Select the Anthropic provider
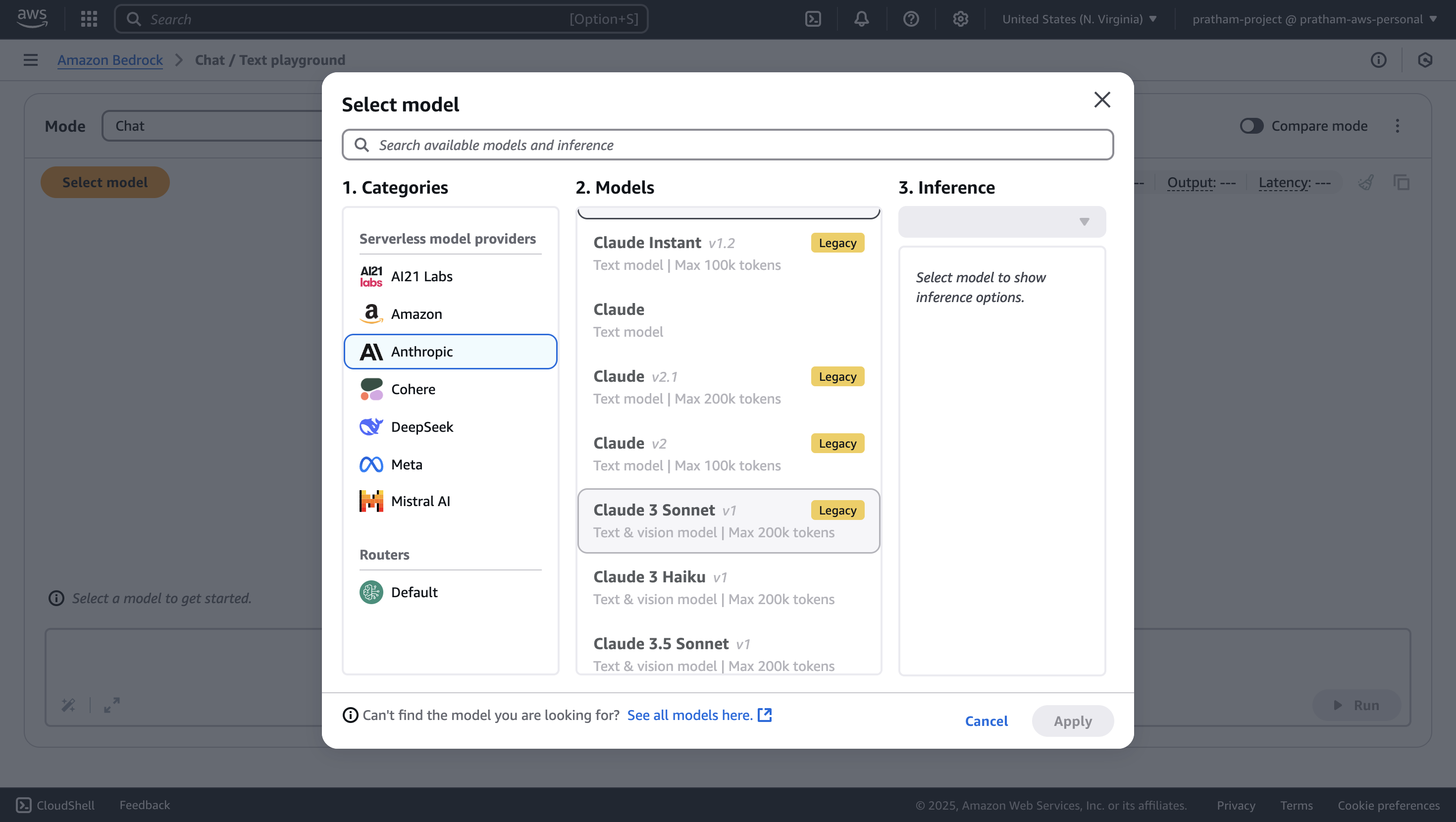 click(451, 352)
